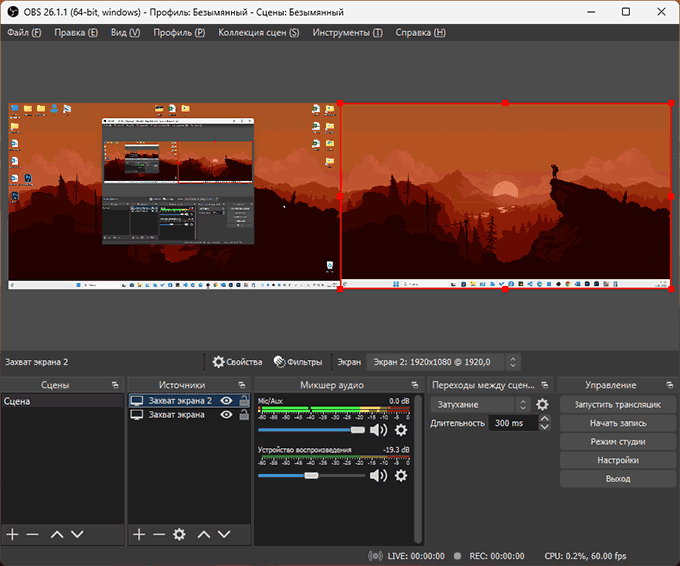The image size is (680, 566).
Task: Open the 'Инструменты' menu
Action: coord(347,32)
